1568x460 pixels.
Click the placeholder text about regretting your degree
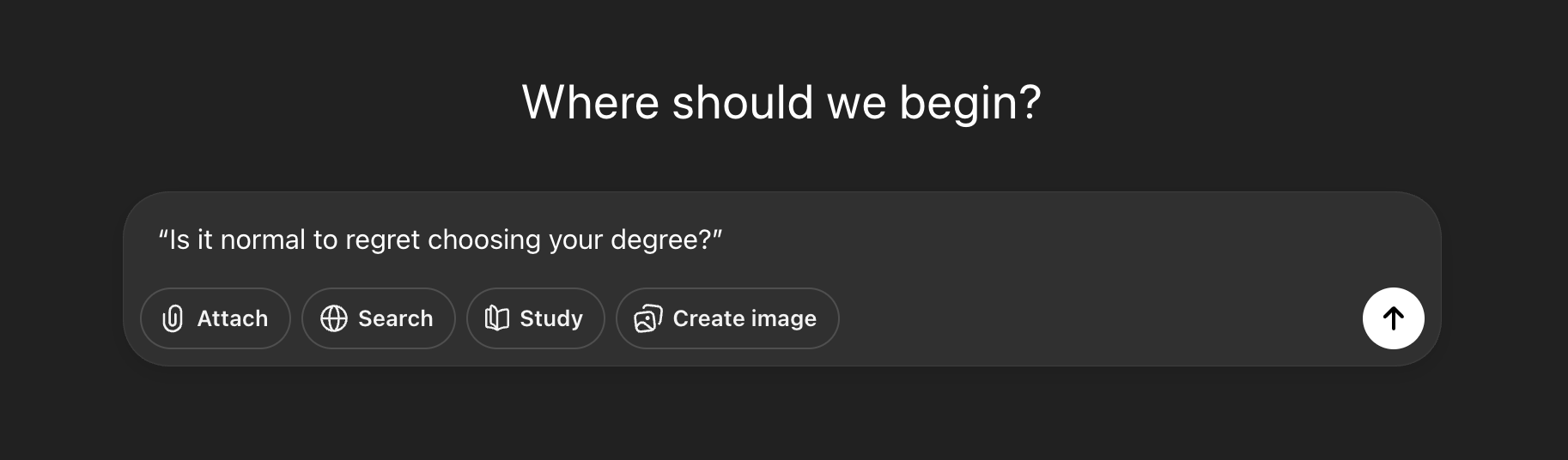440,239
